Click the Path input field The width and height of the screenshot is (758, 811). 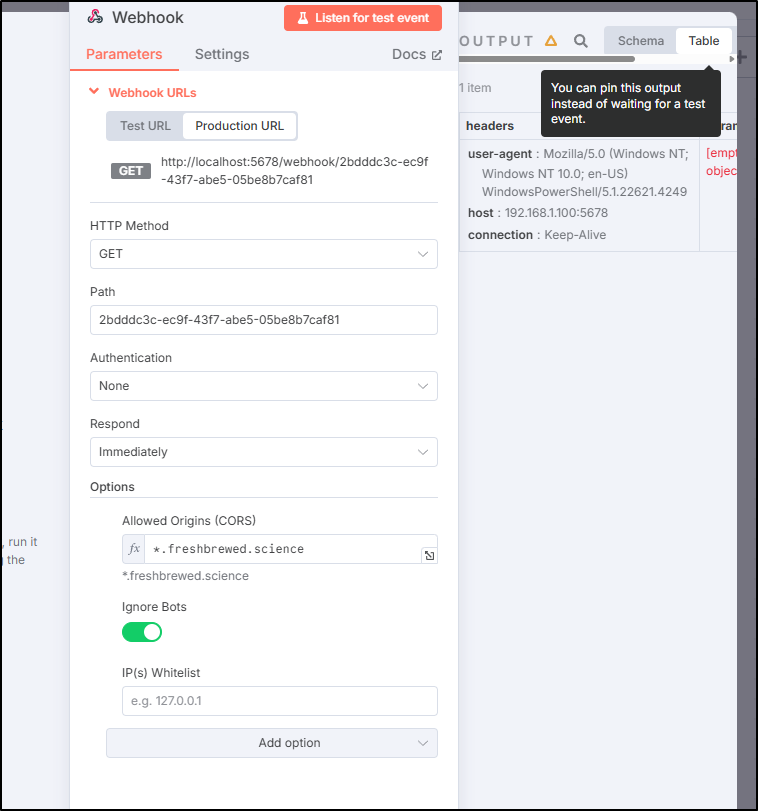tap(264, 320)
